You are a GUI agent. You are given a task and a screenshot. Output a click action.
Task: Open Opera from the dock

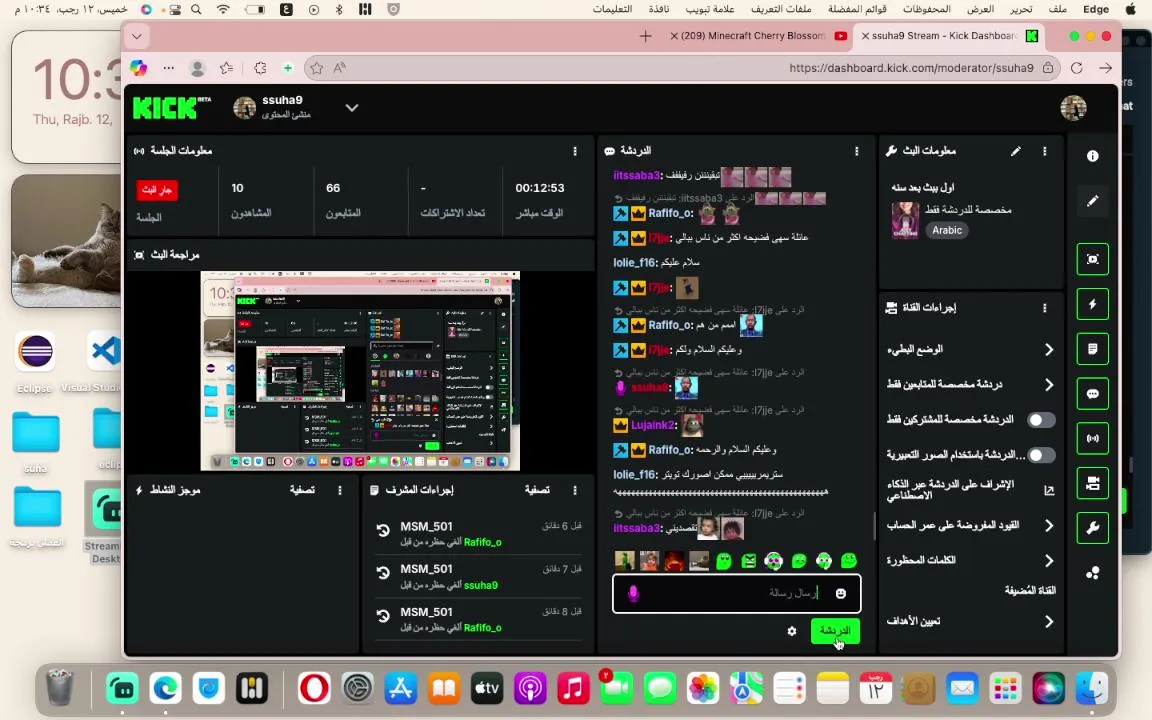coord(314,688)
